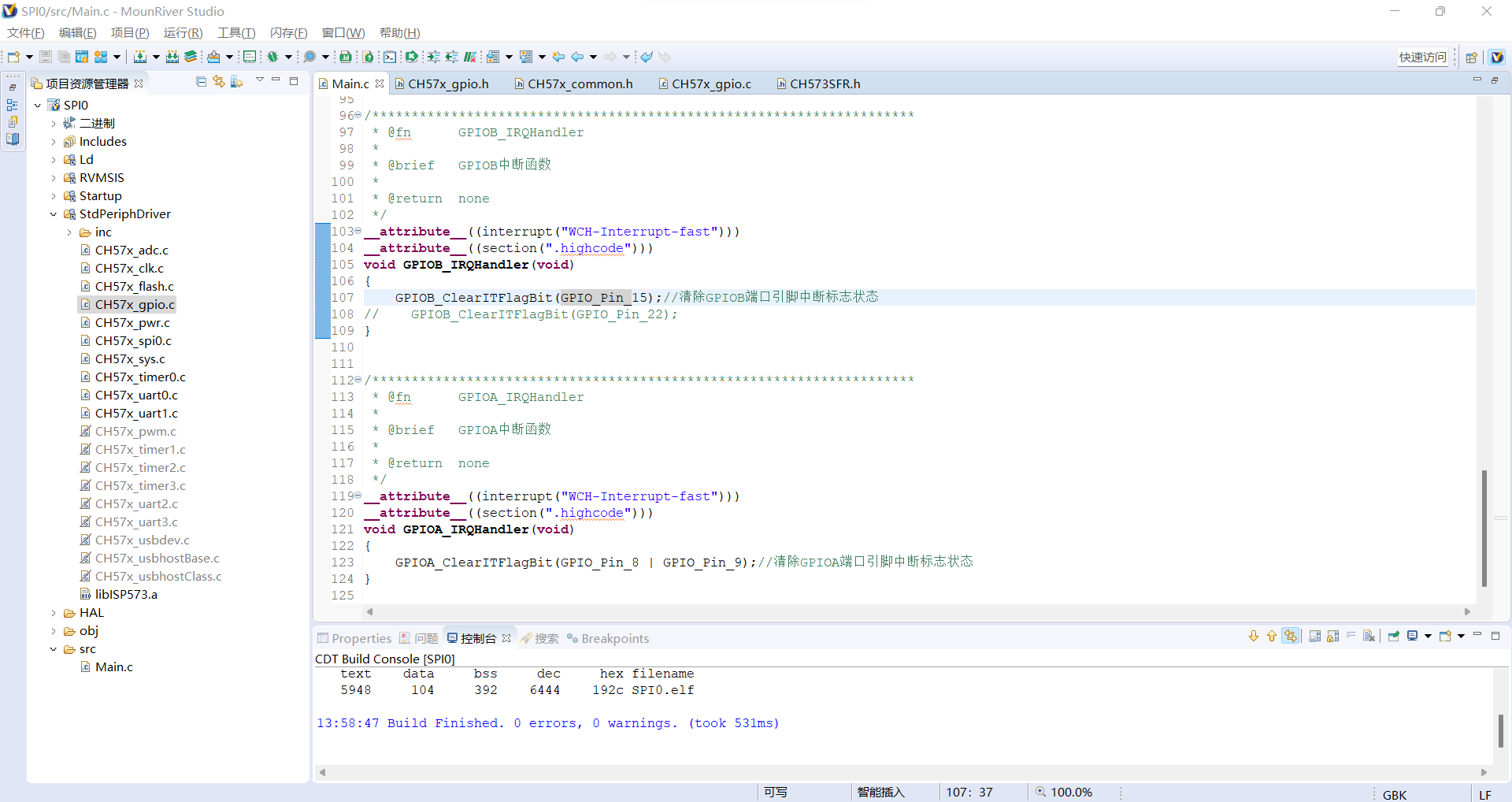Image resolution: width=1512 pixels, height=802 pixels.
Task: Close the 控制台 console tab
Action: [x=506, y=638]
